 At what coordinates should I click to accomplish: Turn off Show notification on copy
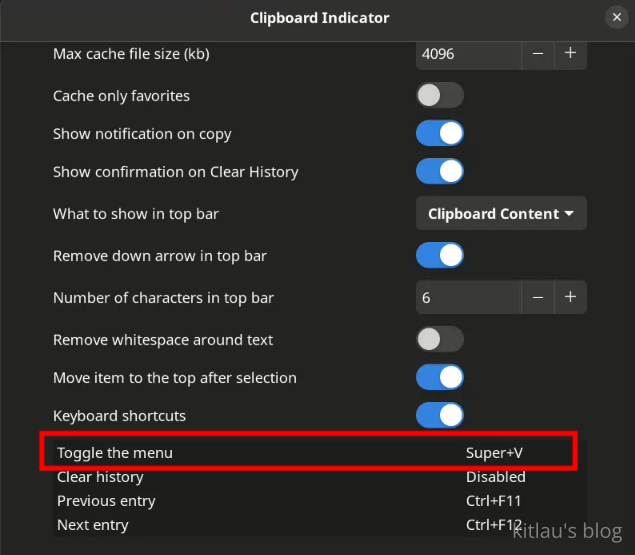[440, 133]
